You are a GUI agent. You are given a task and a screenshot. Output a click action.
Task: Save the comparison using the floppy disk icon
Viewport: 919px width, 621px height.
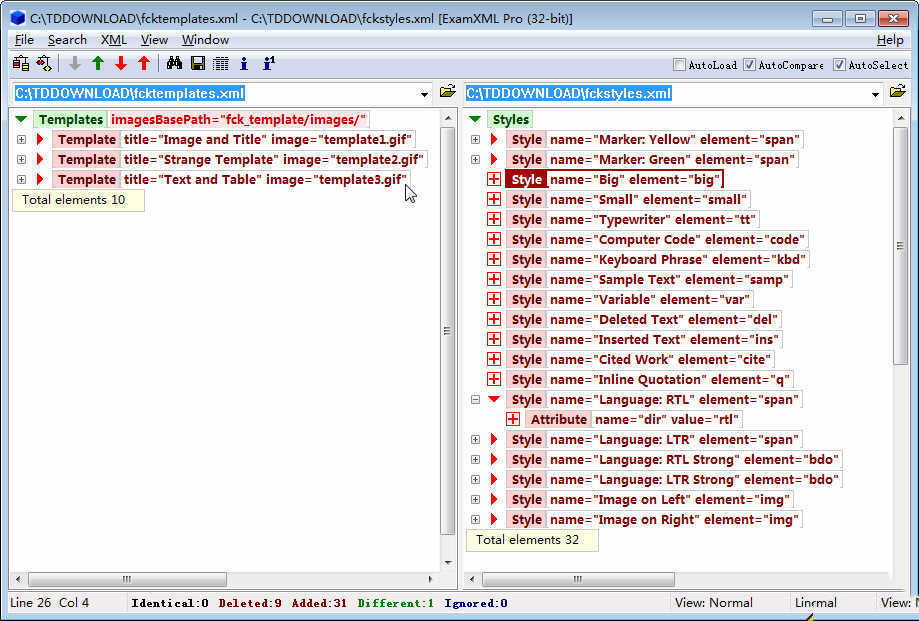[x=196, y=62]
